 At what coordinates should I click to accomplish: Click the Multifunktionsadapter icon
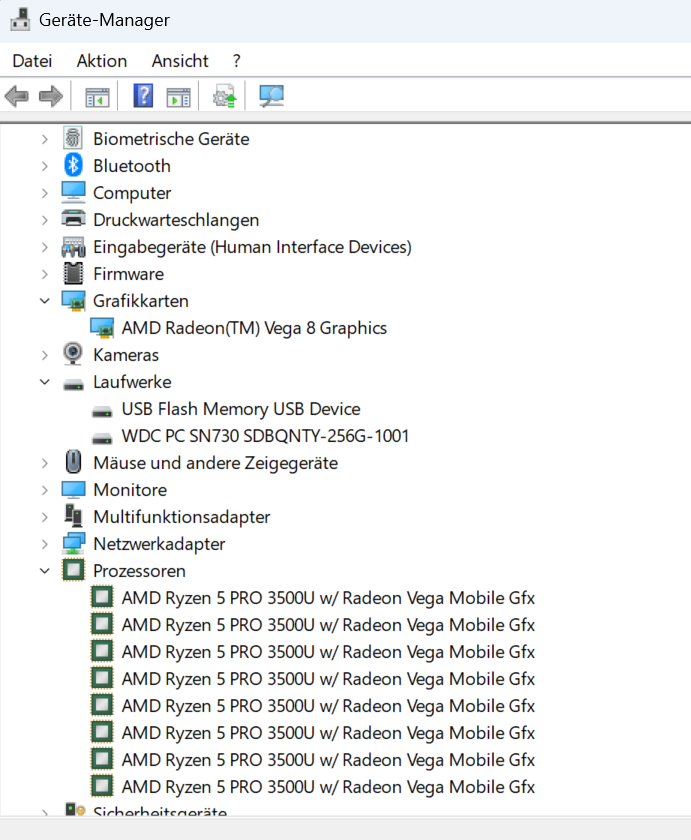point(73,516)
